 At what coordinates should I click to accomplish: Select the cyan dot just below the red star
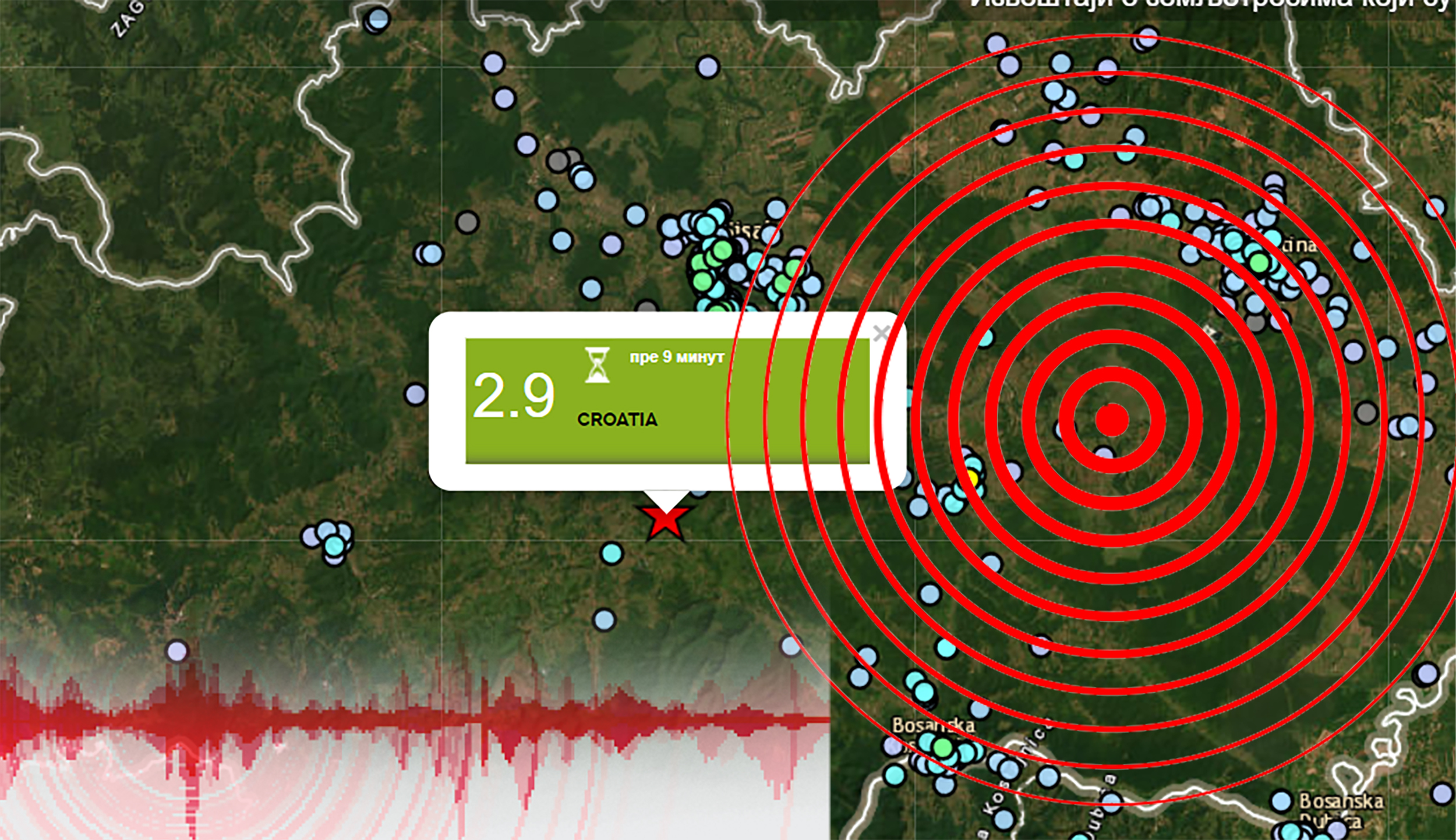pos(612,553)
